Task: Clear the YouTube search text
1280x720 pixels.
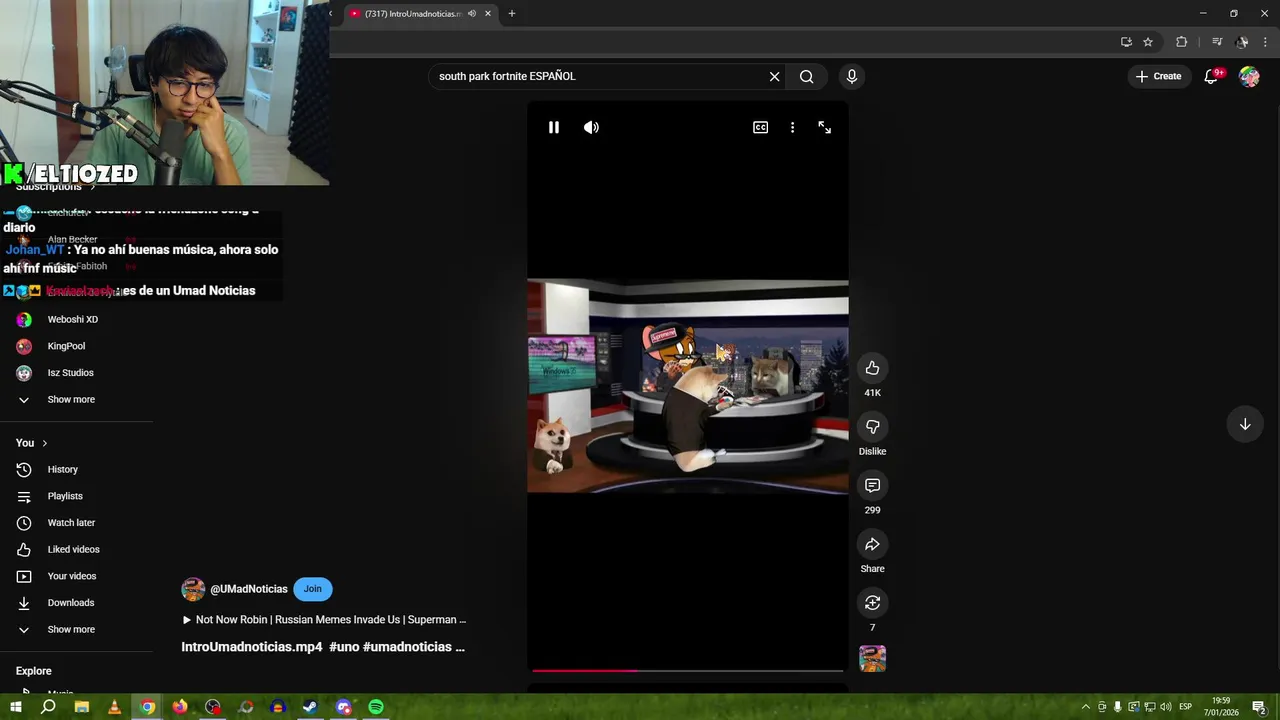Action: pos(774,76)
